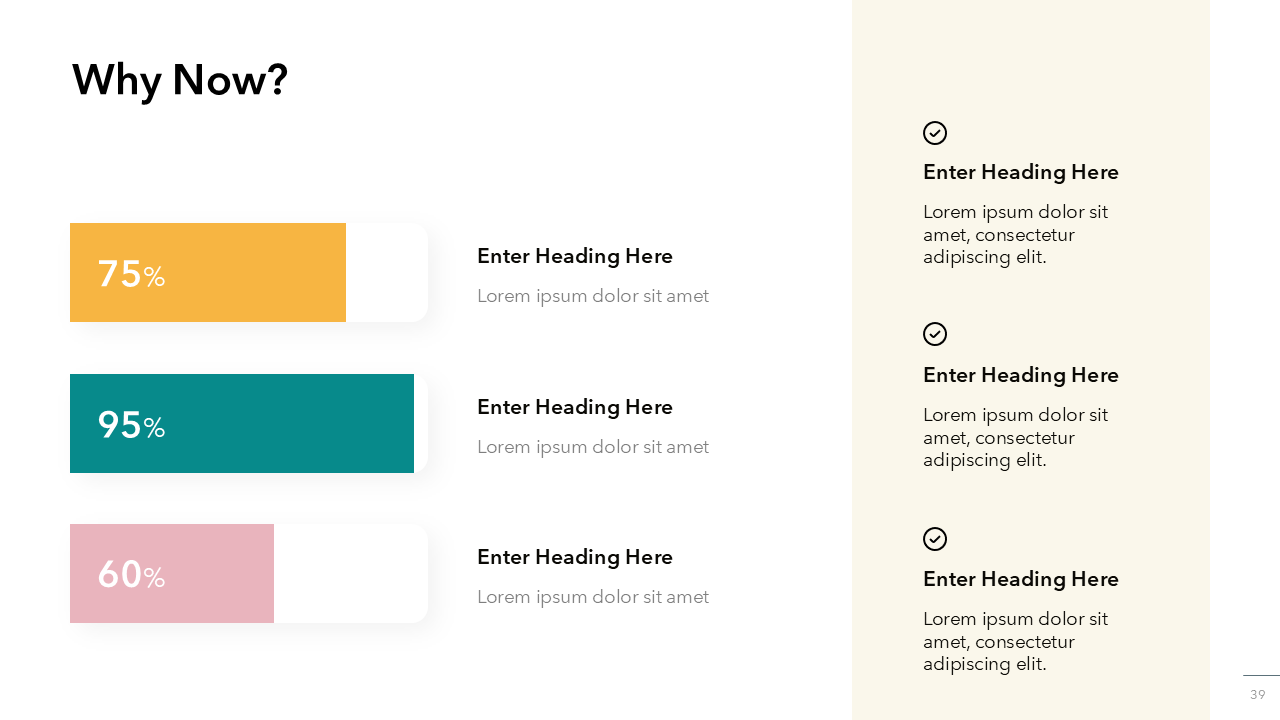Image resolution: width=1280 pixels, height=720 pixels.
Task: Select the gray lorem ipsum text beside the orange bar
Action: tap(593, 296)
